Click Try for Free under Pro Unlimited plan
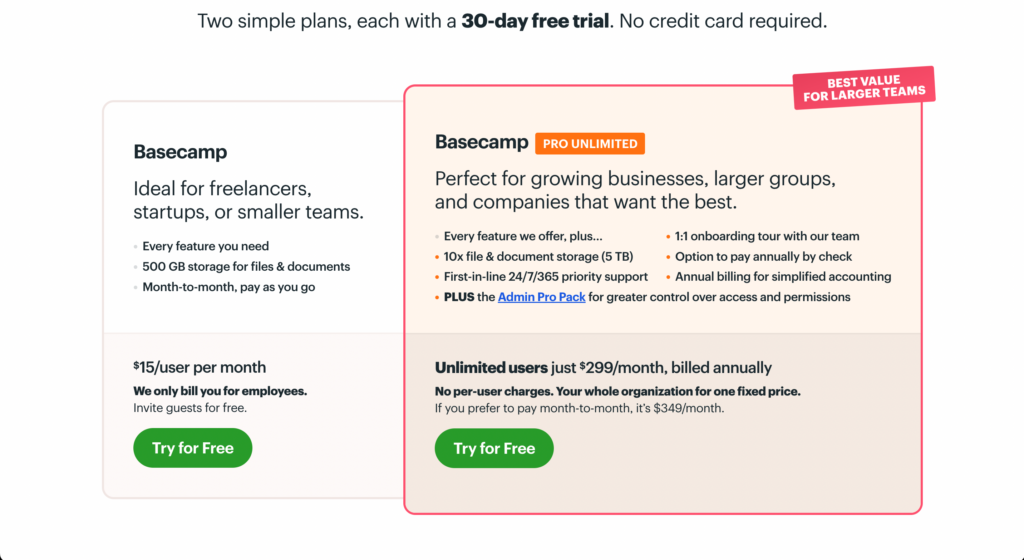Screen dimensions: 1024x560 pyautogui.click(x=494, y=448)
